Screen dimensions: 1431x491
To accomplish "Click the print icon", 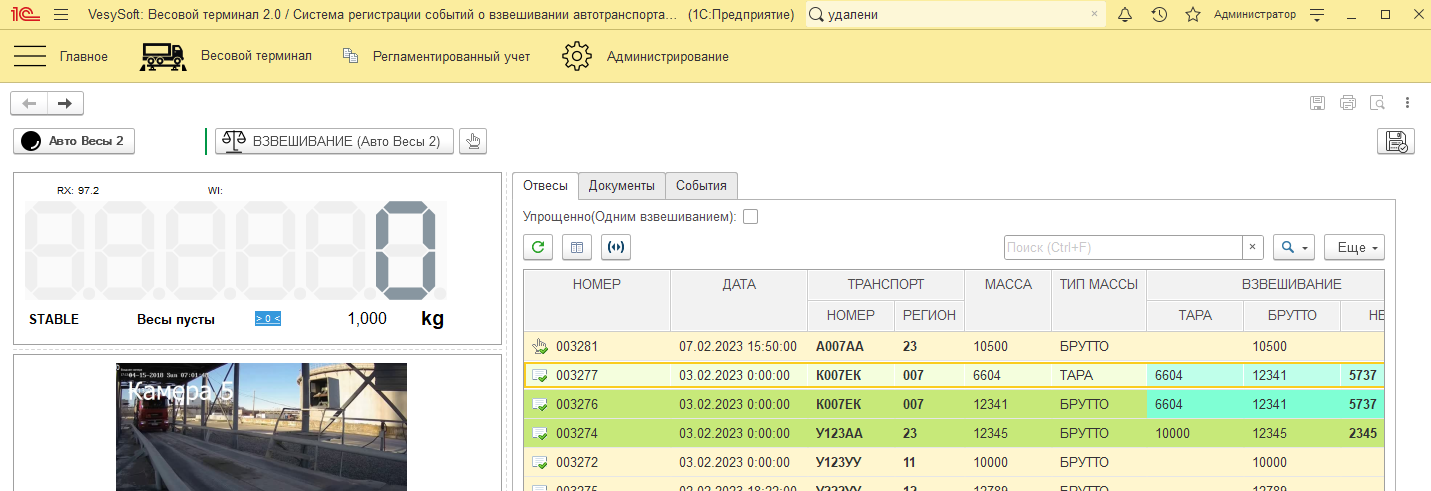I will tap(1348, 103).
